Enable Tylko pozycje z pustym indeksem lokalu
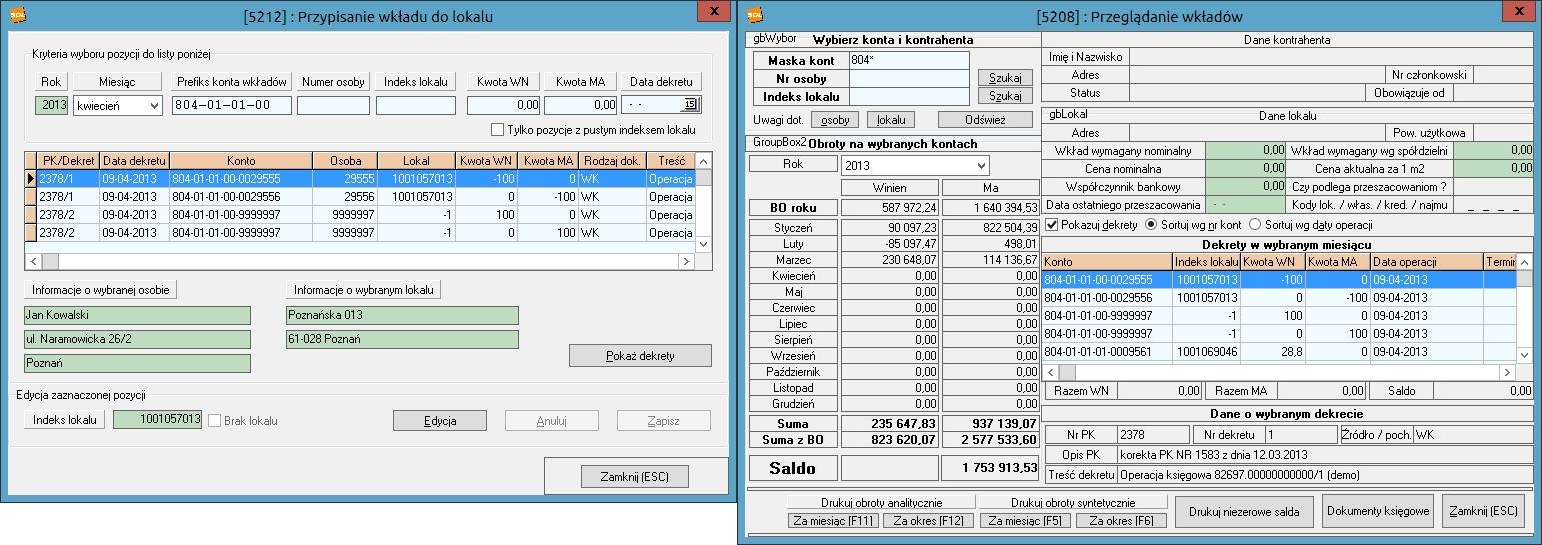1542x545 pixels. [x=497, y=130]
